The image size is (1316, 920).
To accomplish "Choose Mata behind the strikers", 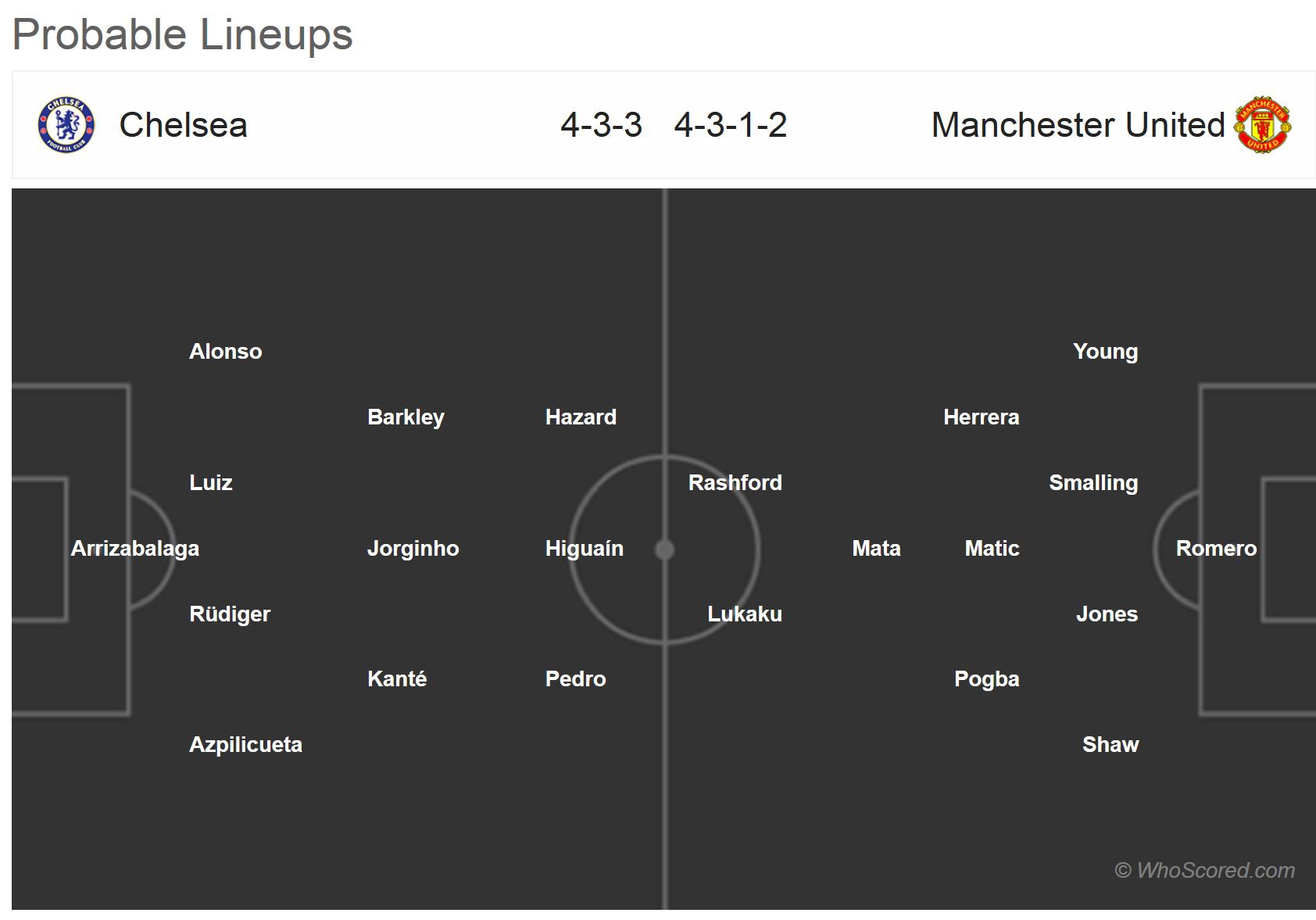I will pyautogui.click(x=876, y=549).
